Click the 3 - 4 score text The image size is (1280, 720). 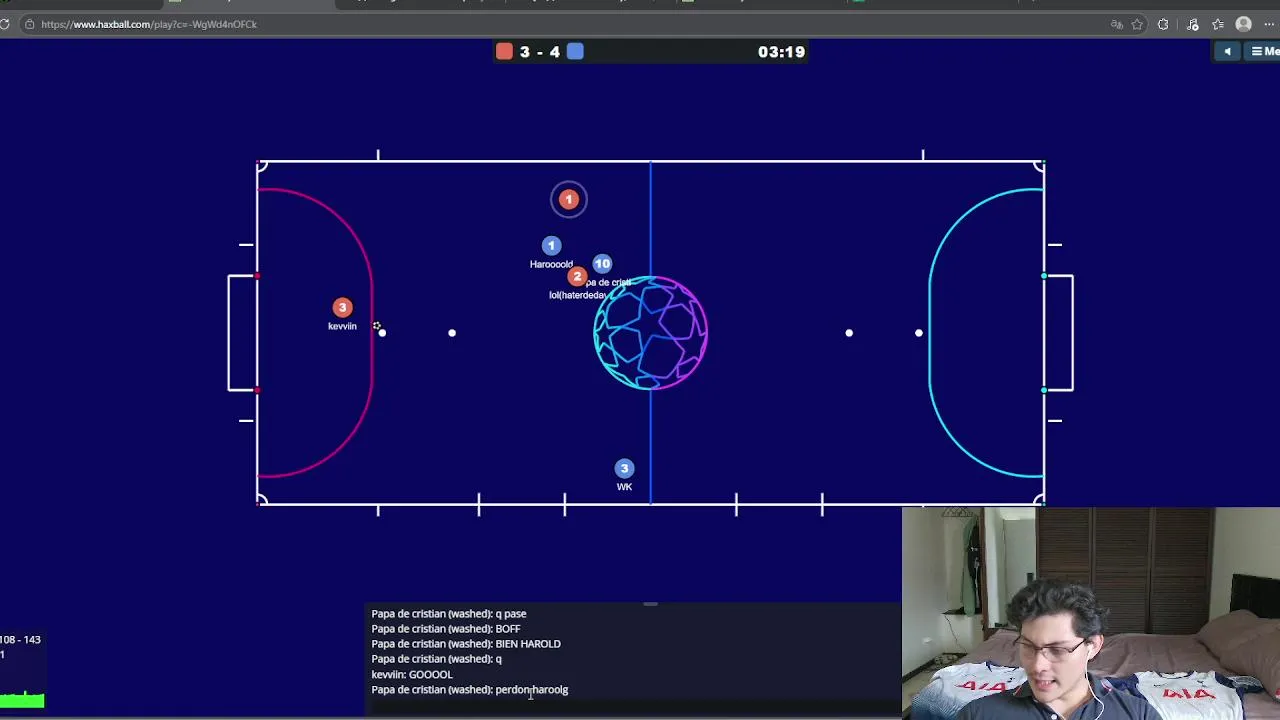(x=540, y=52)
